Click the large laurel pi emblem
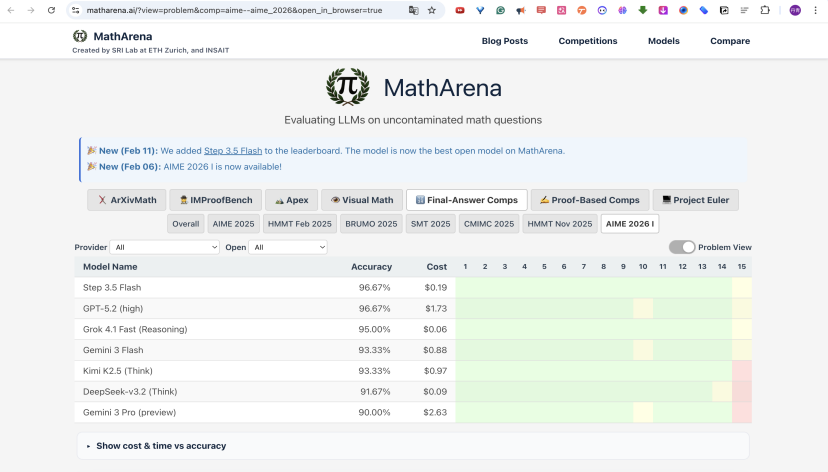Screen dimensions: 828x472 point(347,87)
